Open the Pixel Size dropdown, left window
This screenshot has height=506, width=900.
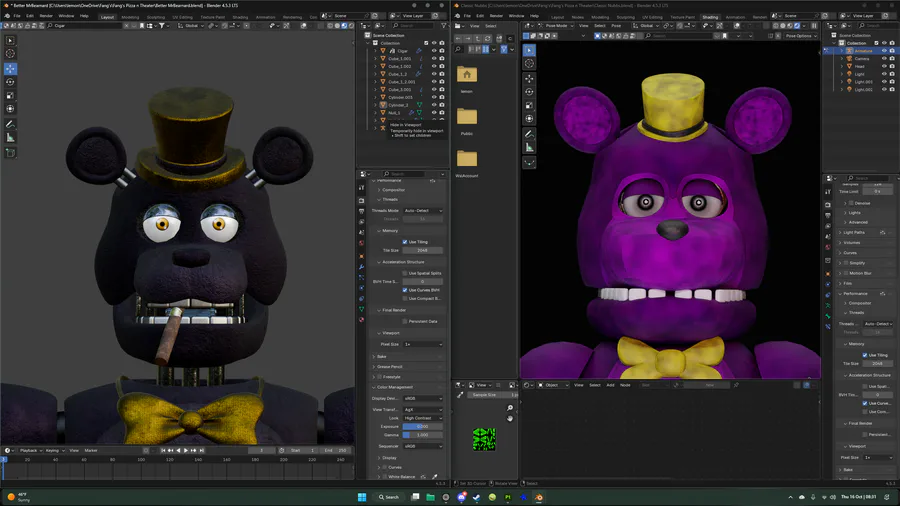coord(423,344)
